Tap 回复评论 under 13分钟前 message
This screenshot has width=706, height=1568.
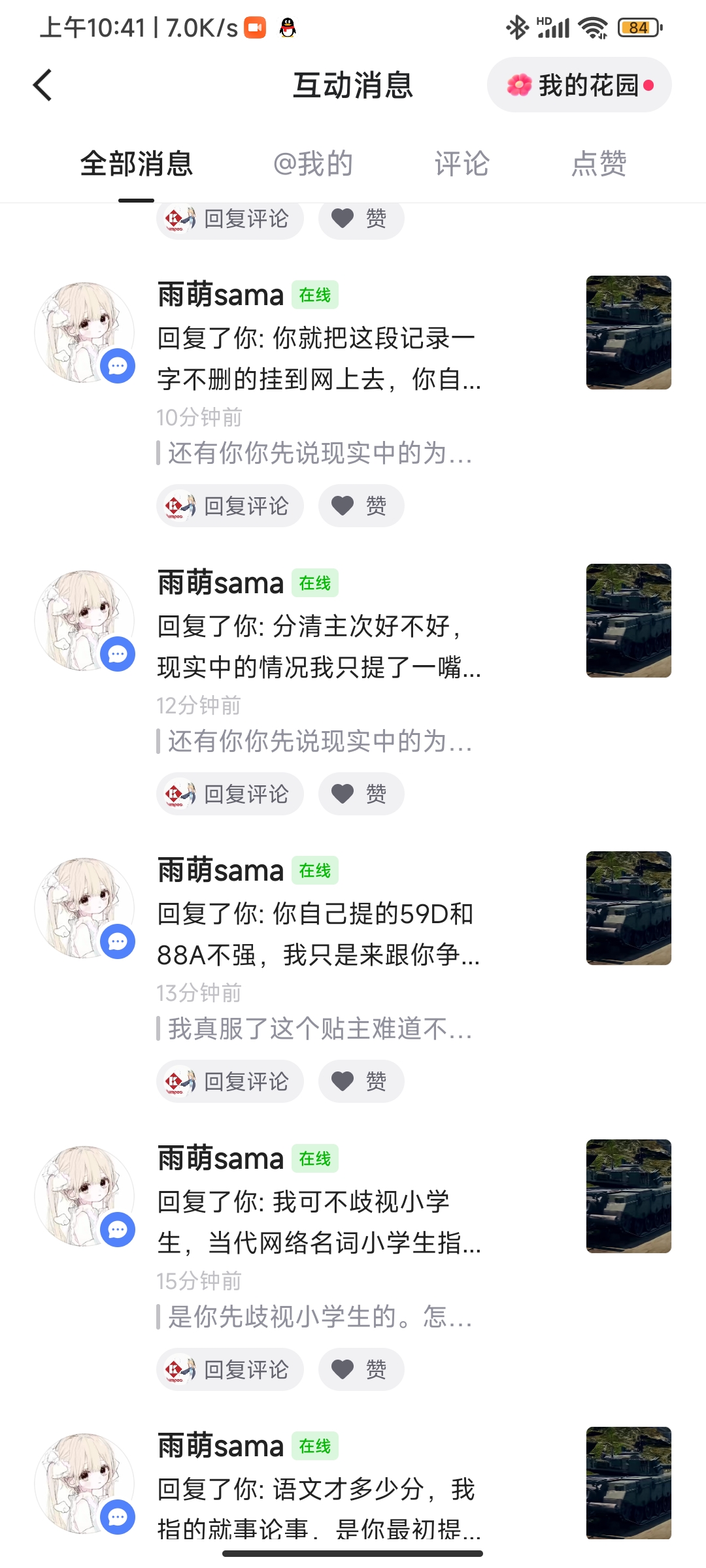[x=230, y=1081]
